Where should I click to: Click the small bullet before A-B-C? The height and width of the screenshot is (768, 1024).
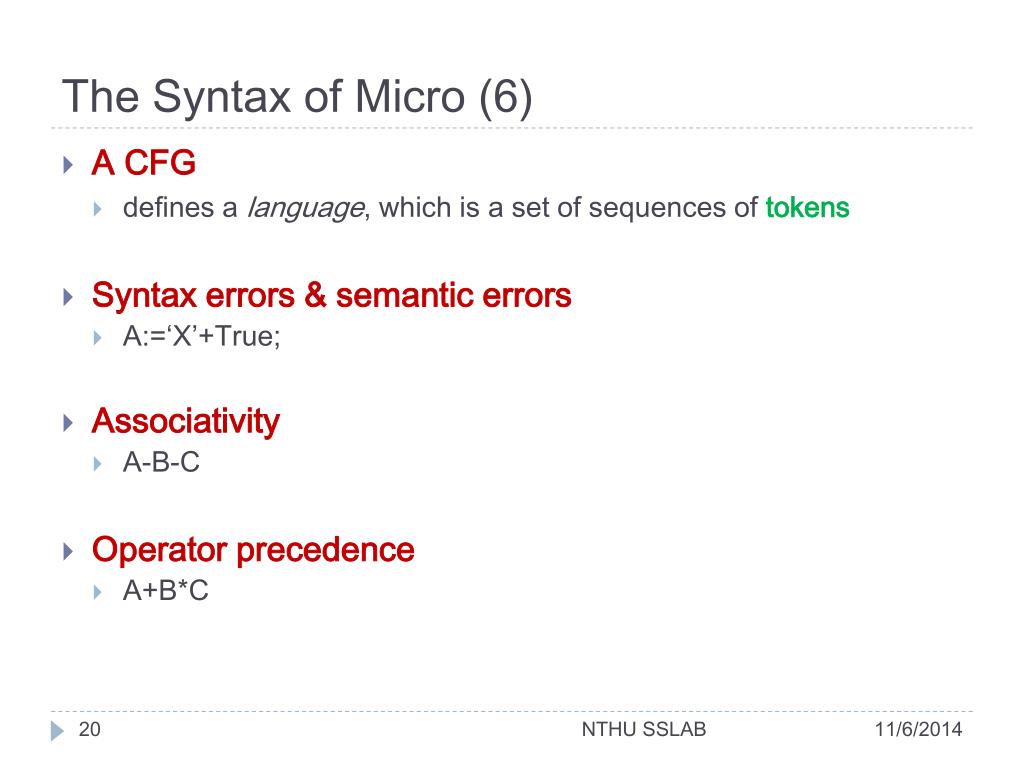[97, 464]
